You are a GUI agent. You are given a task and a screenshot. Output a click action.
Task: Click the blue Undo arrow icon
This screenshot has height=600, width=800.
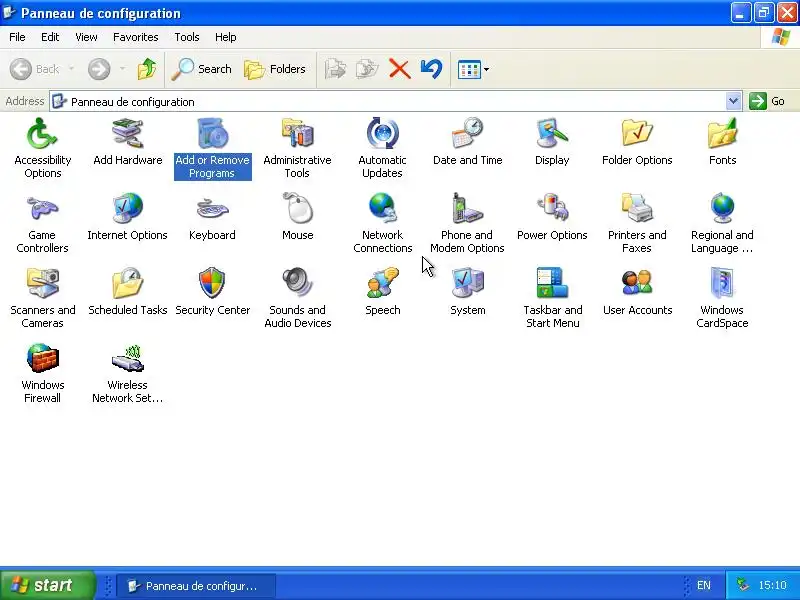(432, 69)
